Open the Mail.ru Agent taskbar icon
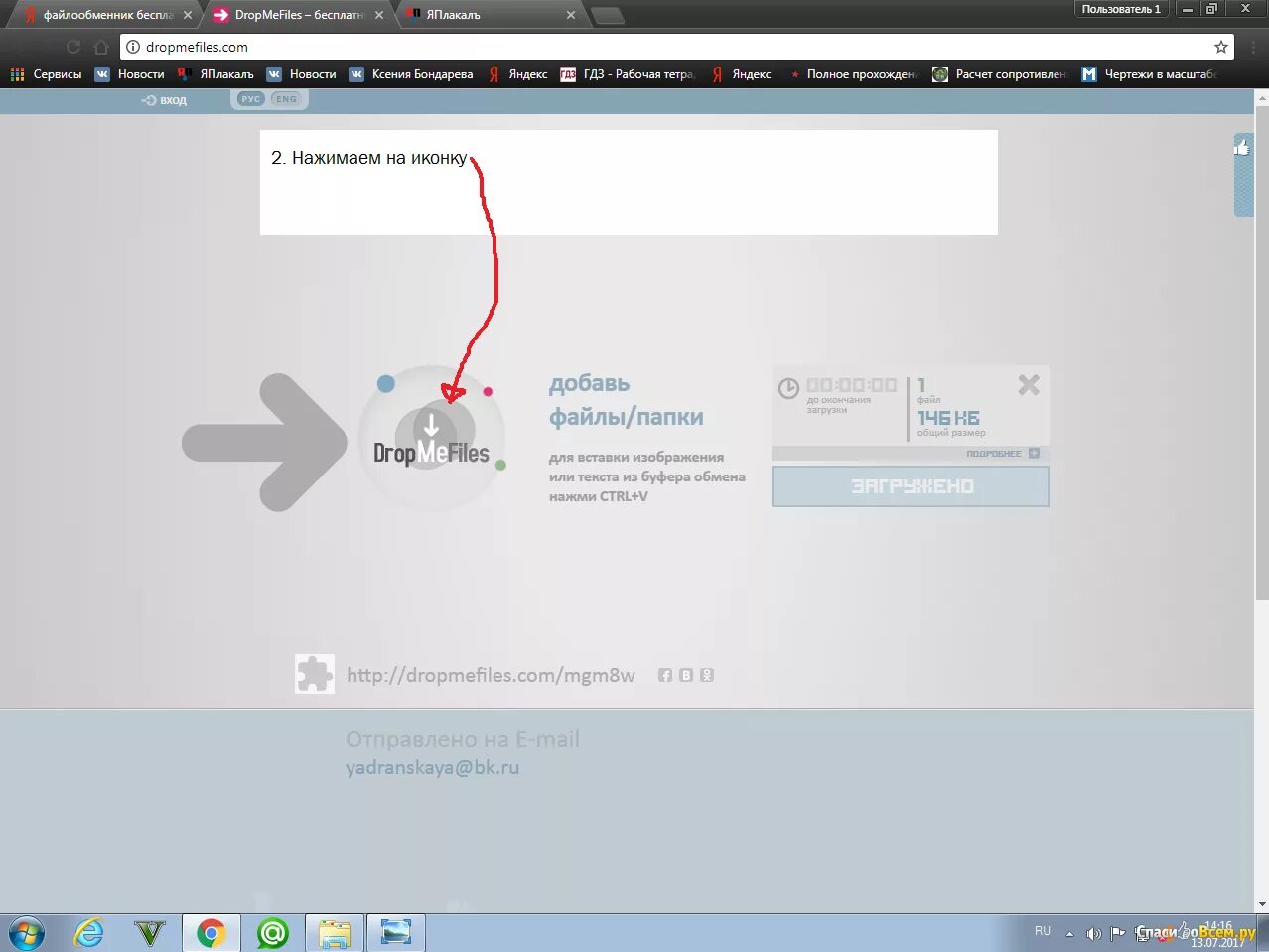 point(272,933)
